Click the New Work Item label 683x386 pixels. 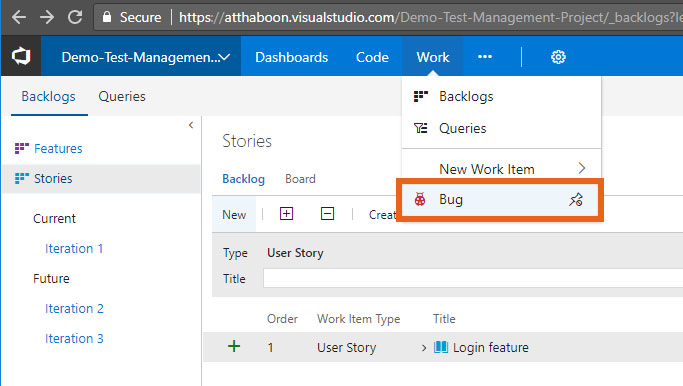[x=487, y=169]
